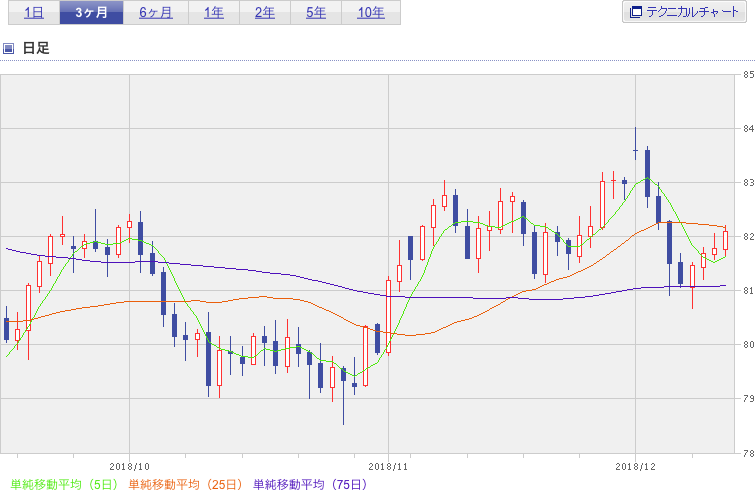The image size is (755, 493).
Task: Click the 日足 heading text
Action: click(36, 48)
